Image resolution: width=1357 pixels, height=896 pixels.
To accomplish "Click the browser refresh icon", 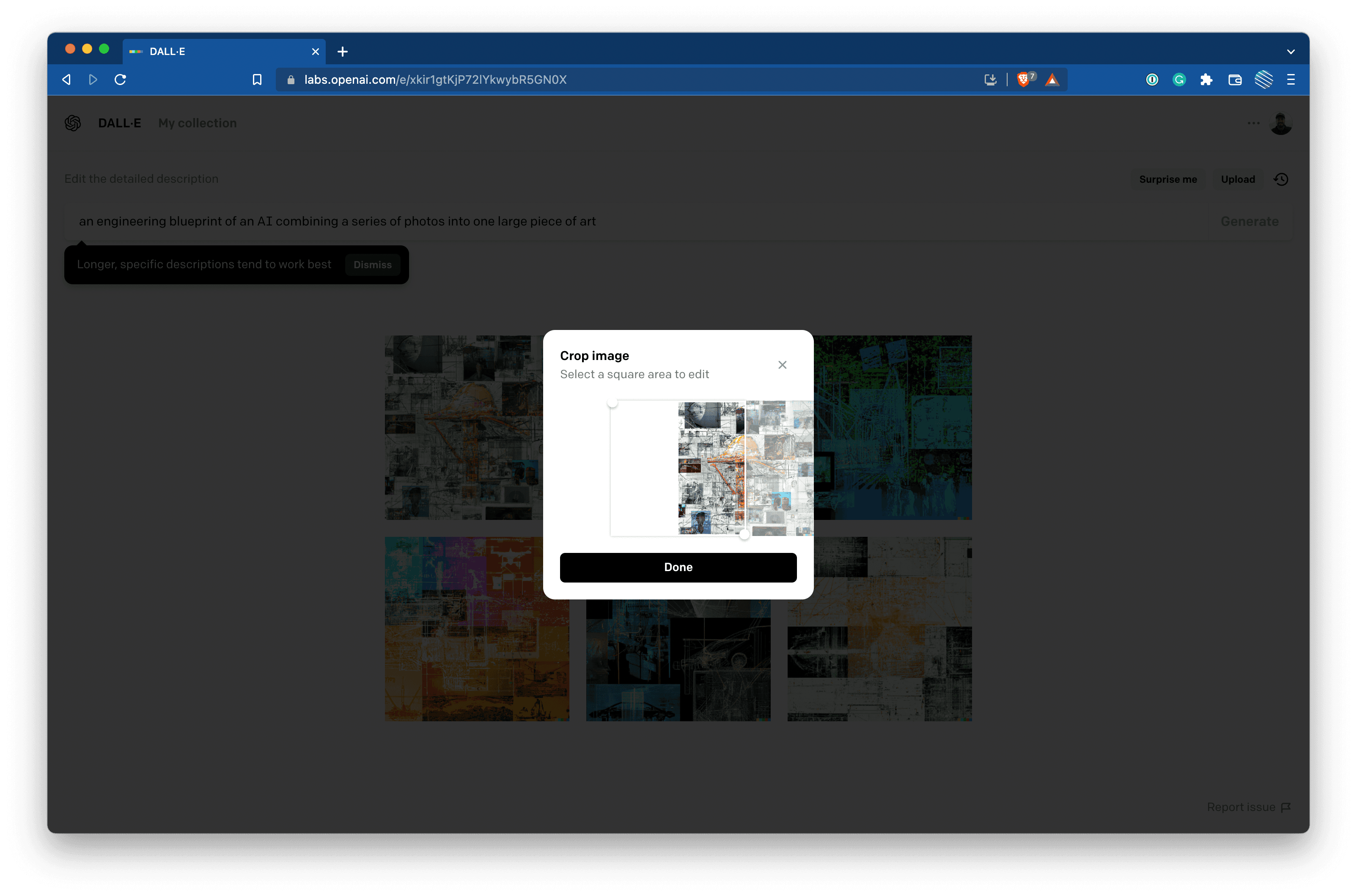I will pyautogui.click(x=121, y=80).
